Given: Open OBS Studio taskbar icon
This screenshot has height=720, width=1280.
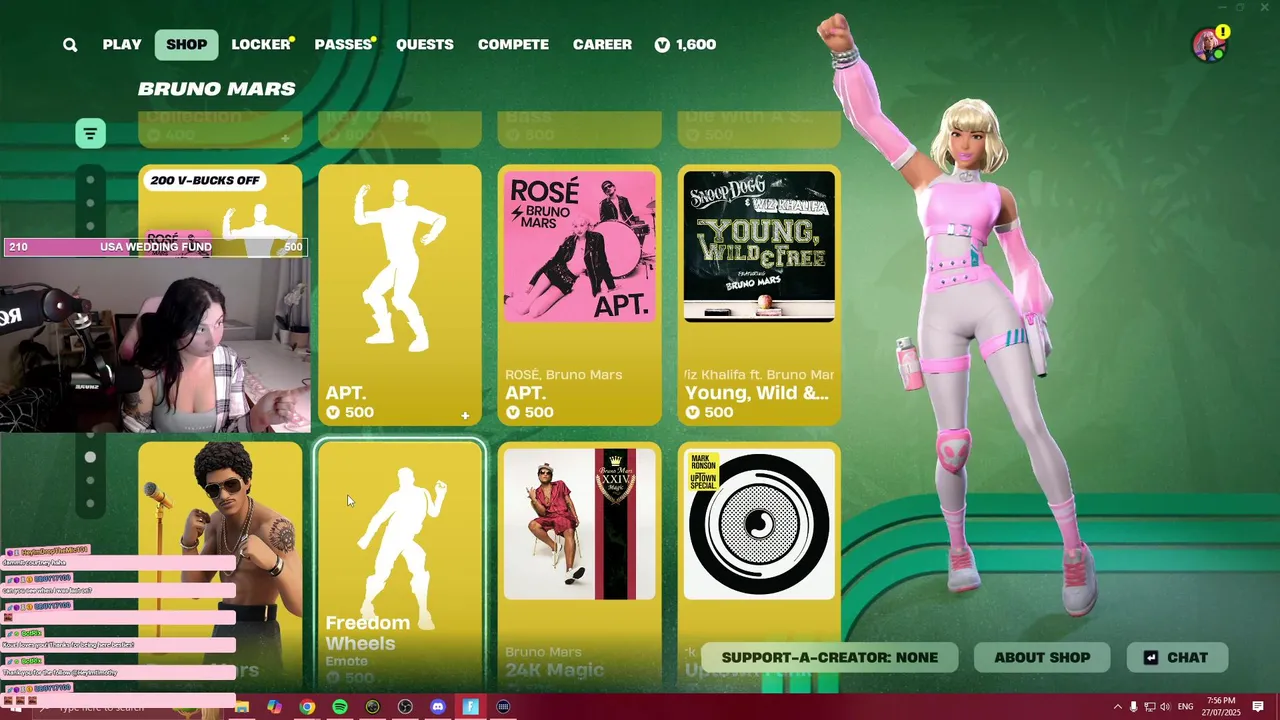Looking at the screenshot, I should click(x=405, y=707).
